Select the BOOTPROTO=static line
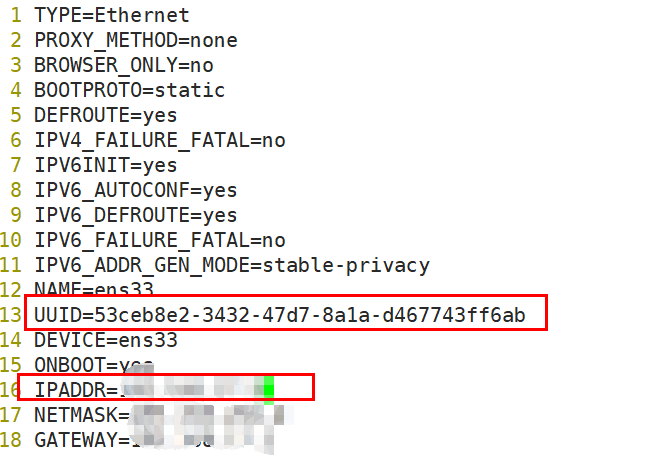 [130, 91]
